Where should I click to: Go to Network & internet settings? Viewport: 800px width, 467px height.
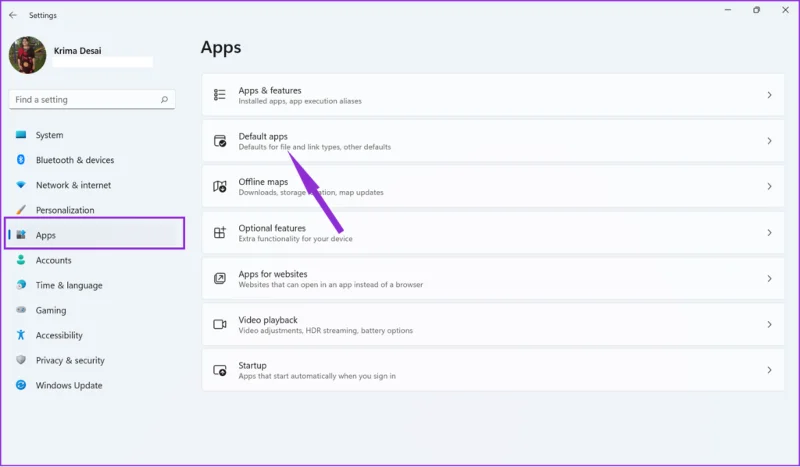pos(73,185)
